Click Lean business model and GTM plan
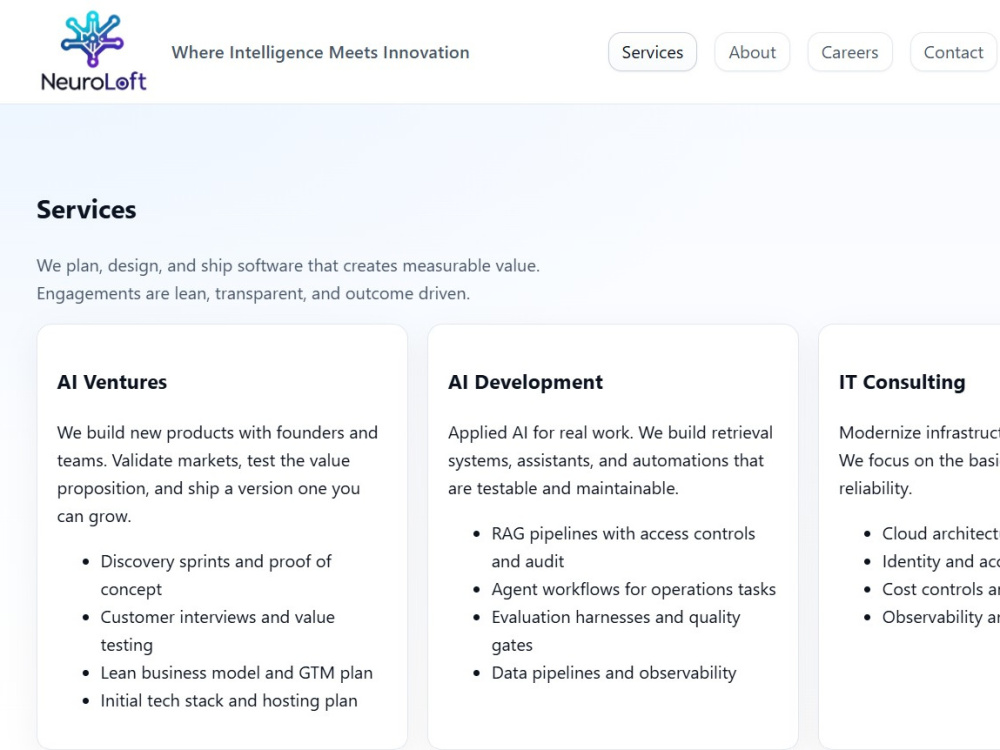The height and width of the screenshot is (750, 1000). click(x=237, y=673)
